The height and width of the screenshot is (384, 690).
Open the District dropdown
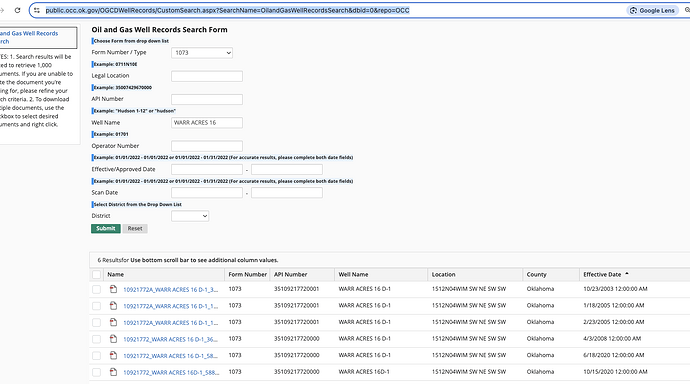[x=190, y=216]
